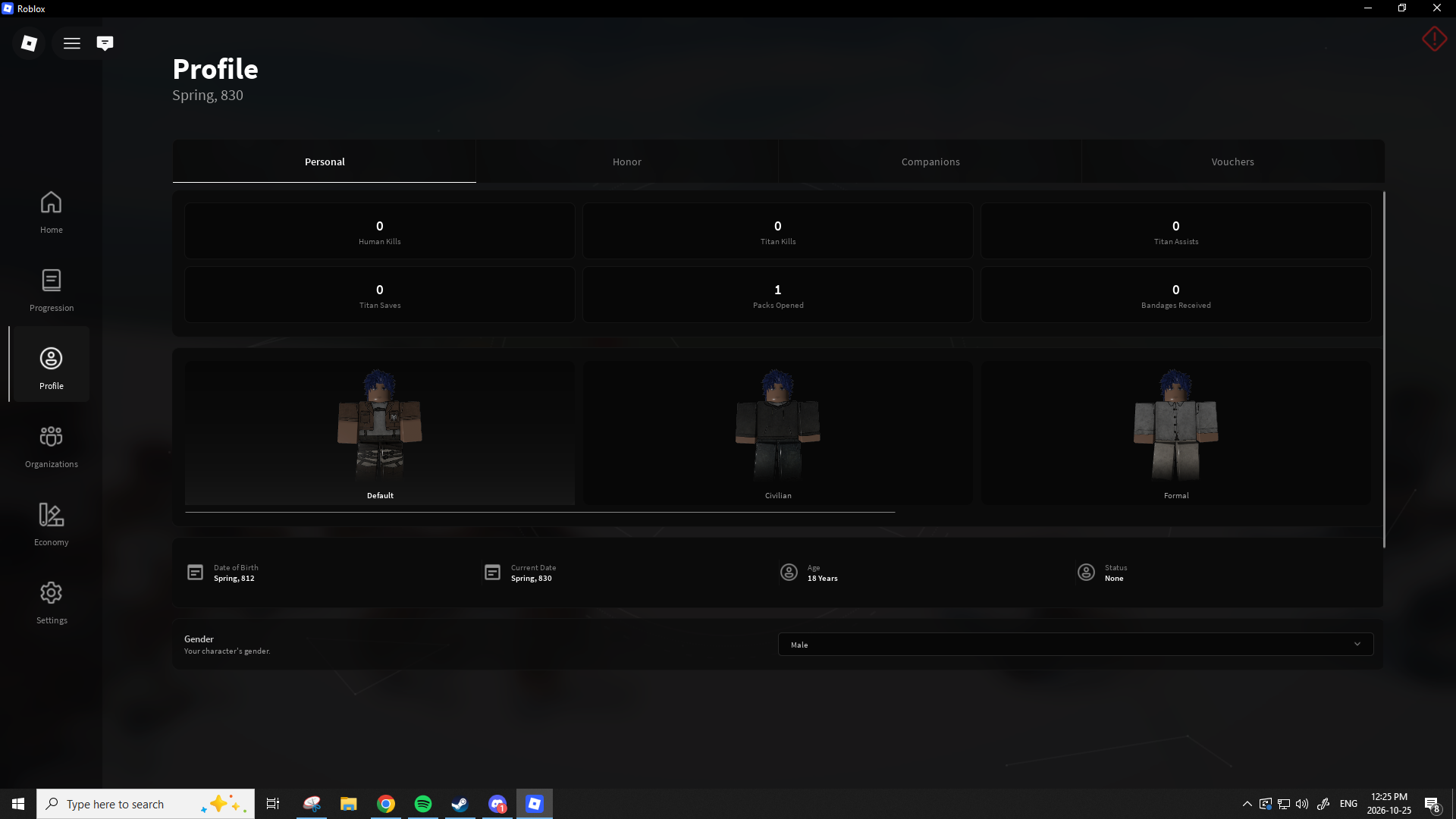This screenshot has height=819, width=1456.
Task: Click the Gender dropdown chevron arrow
Action: pyautogui.click(x=1357, y=645)
